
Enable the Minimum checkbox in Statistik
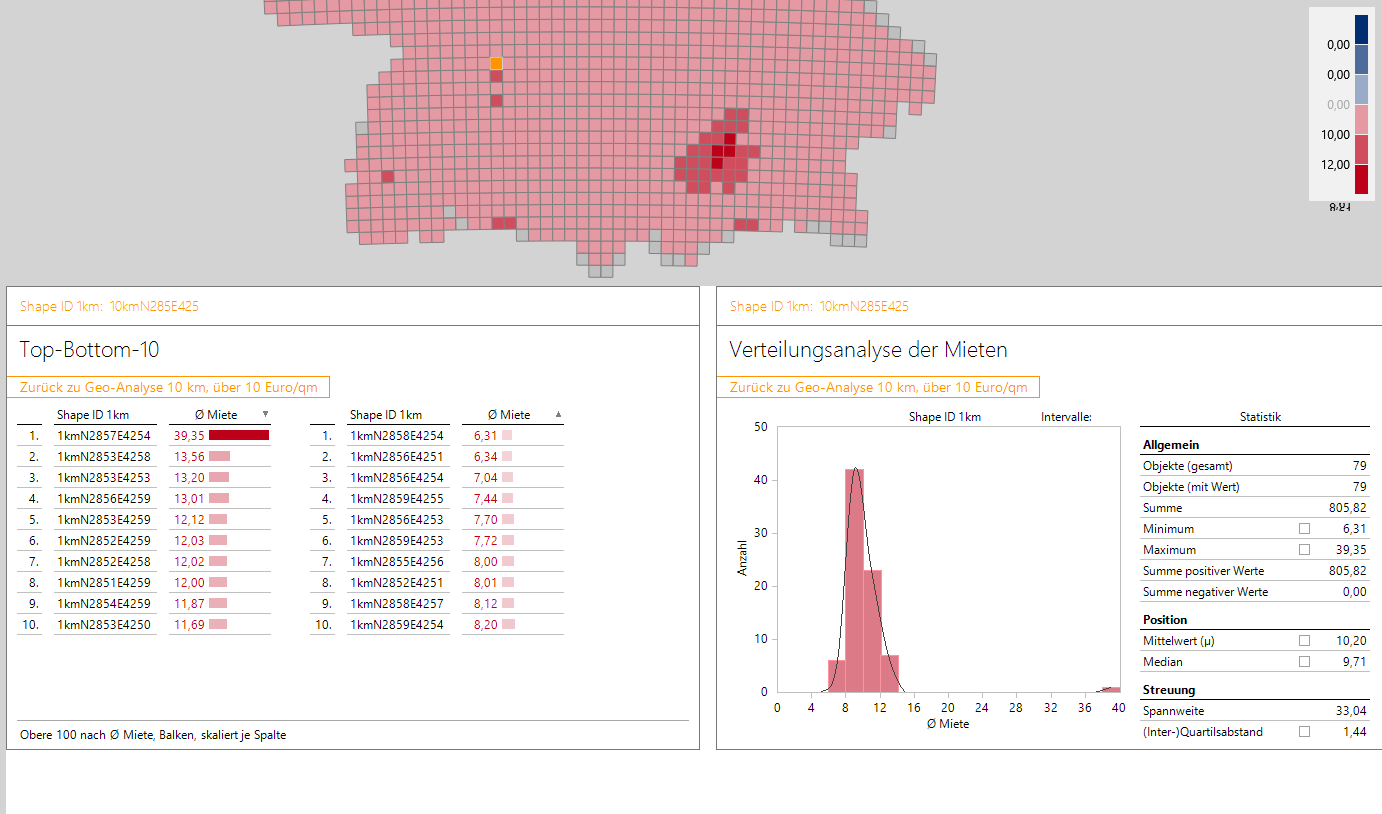click(1304, 528)
